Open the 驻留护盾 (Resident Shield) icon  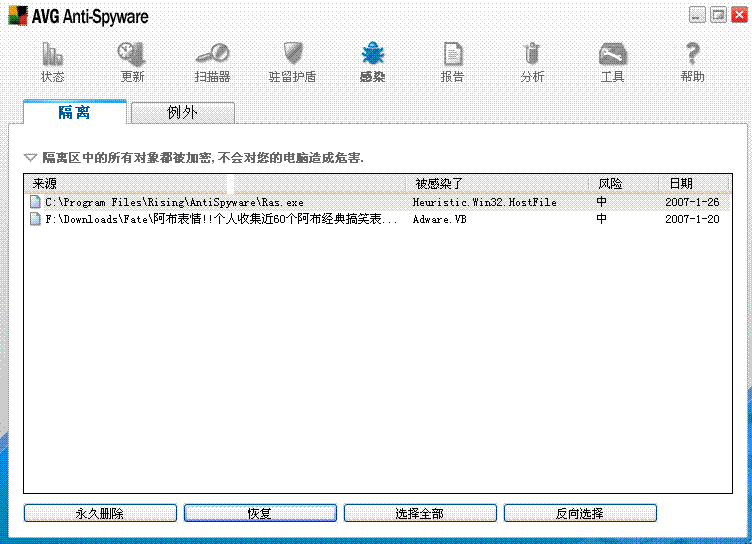[x=293, y=54]
